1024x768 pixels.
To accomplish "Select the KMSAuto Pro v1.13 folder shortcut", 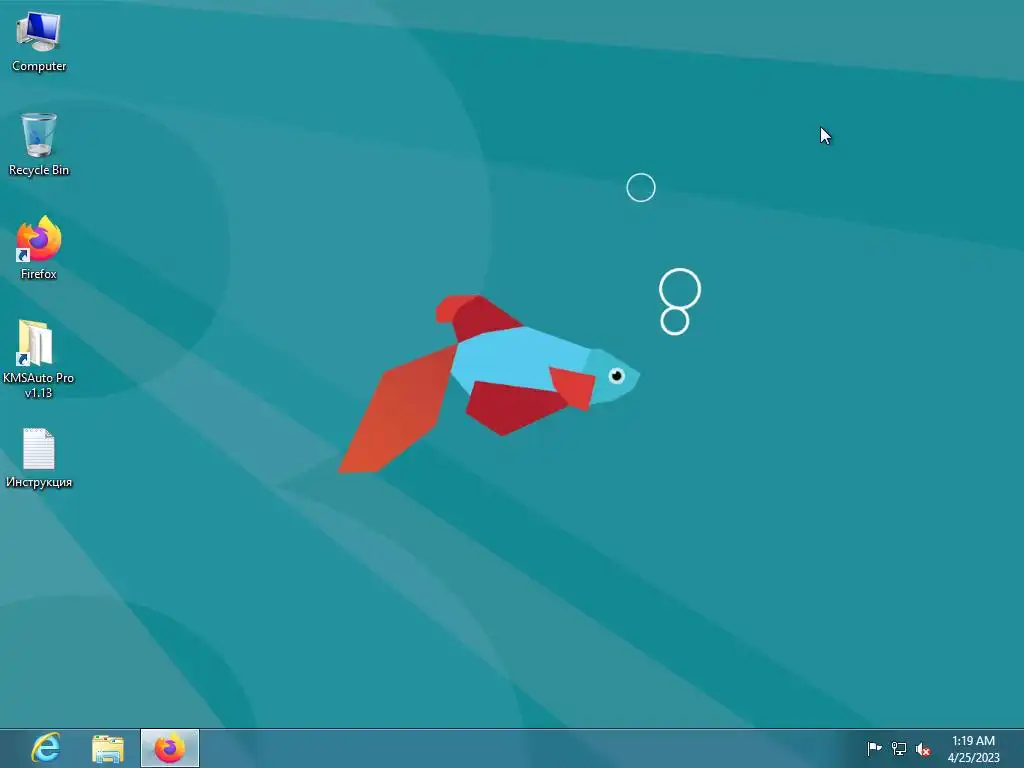I will (38, 359).
